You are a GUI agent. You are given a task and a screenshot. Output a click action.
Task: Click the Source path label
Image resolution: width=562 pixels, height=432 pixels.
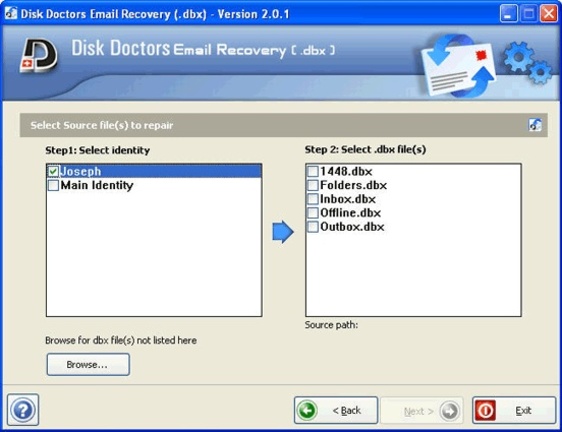pos(331,325)
